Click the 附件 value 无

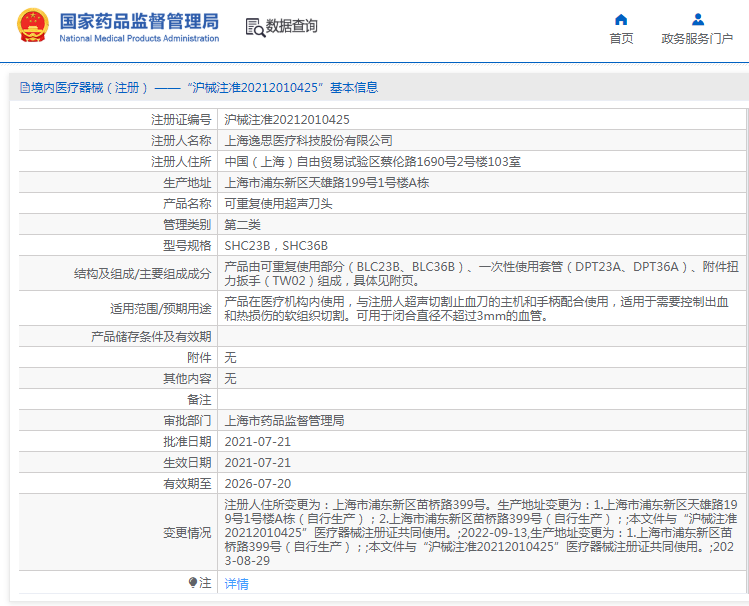pos(230,357)
